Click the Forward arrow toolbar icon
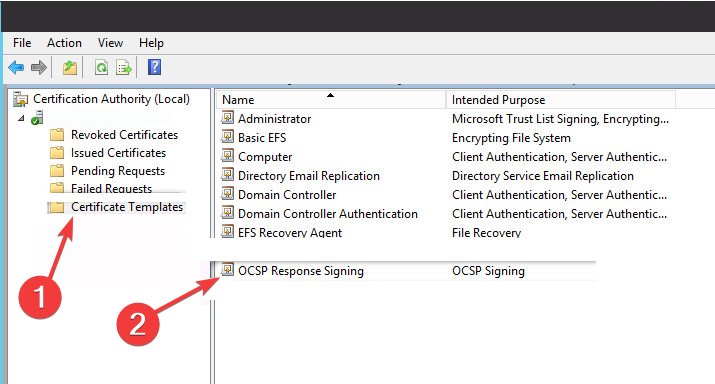715x384 pixels. pyautogui.click(x=39, y=67)
